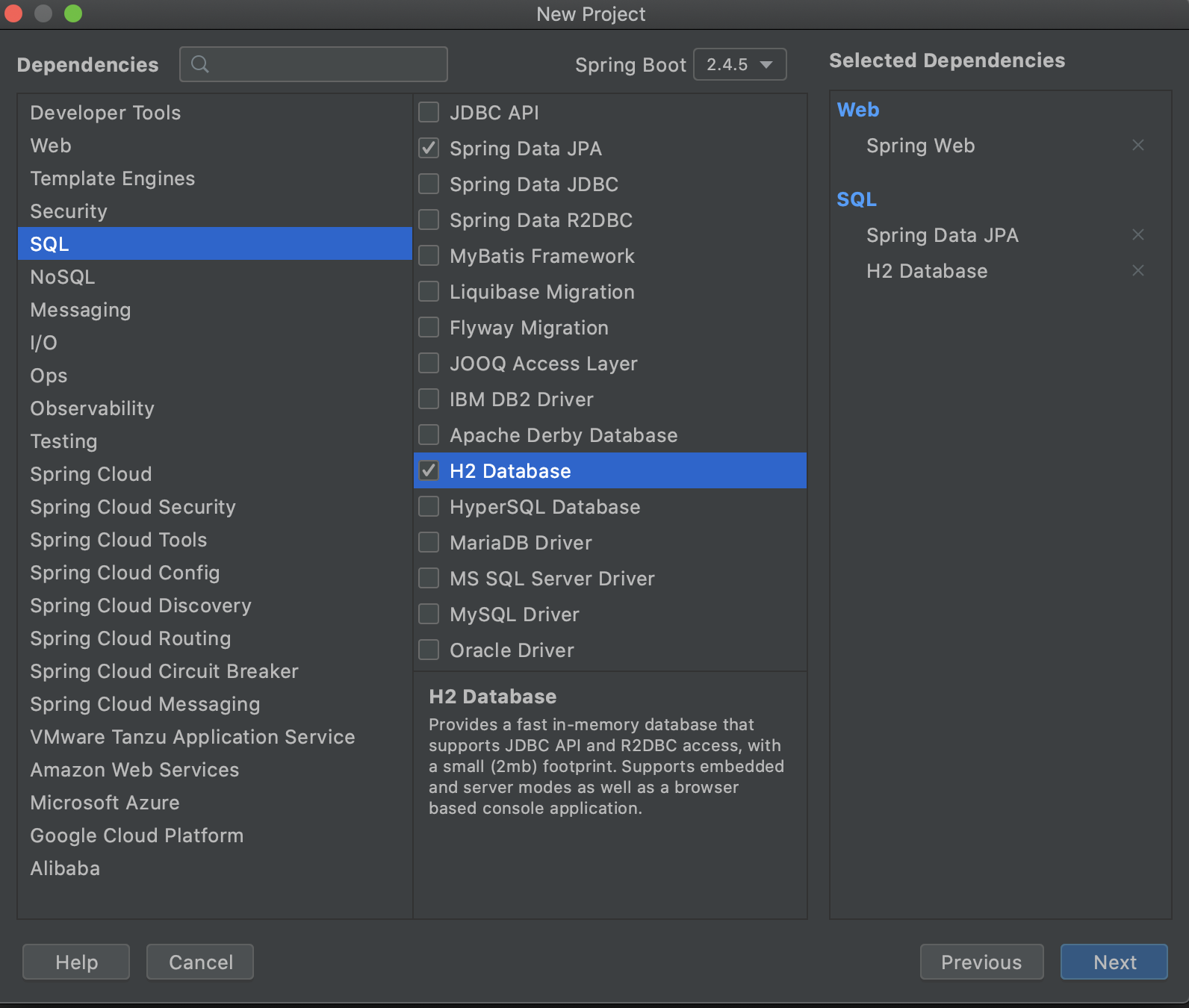Screen dimensions: 1189x1008
Task: Open Google Cloud Platform category
Action: 215,835
